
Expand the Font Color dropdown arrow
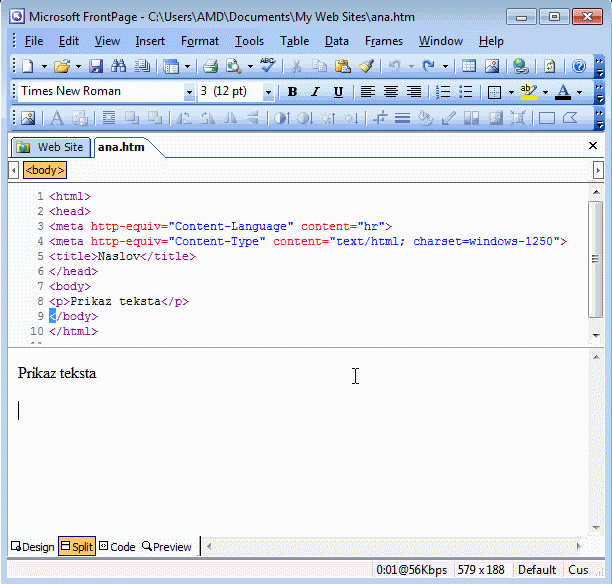580,92
